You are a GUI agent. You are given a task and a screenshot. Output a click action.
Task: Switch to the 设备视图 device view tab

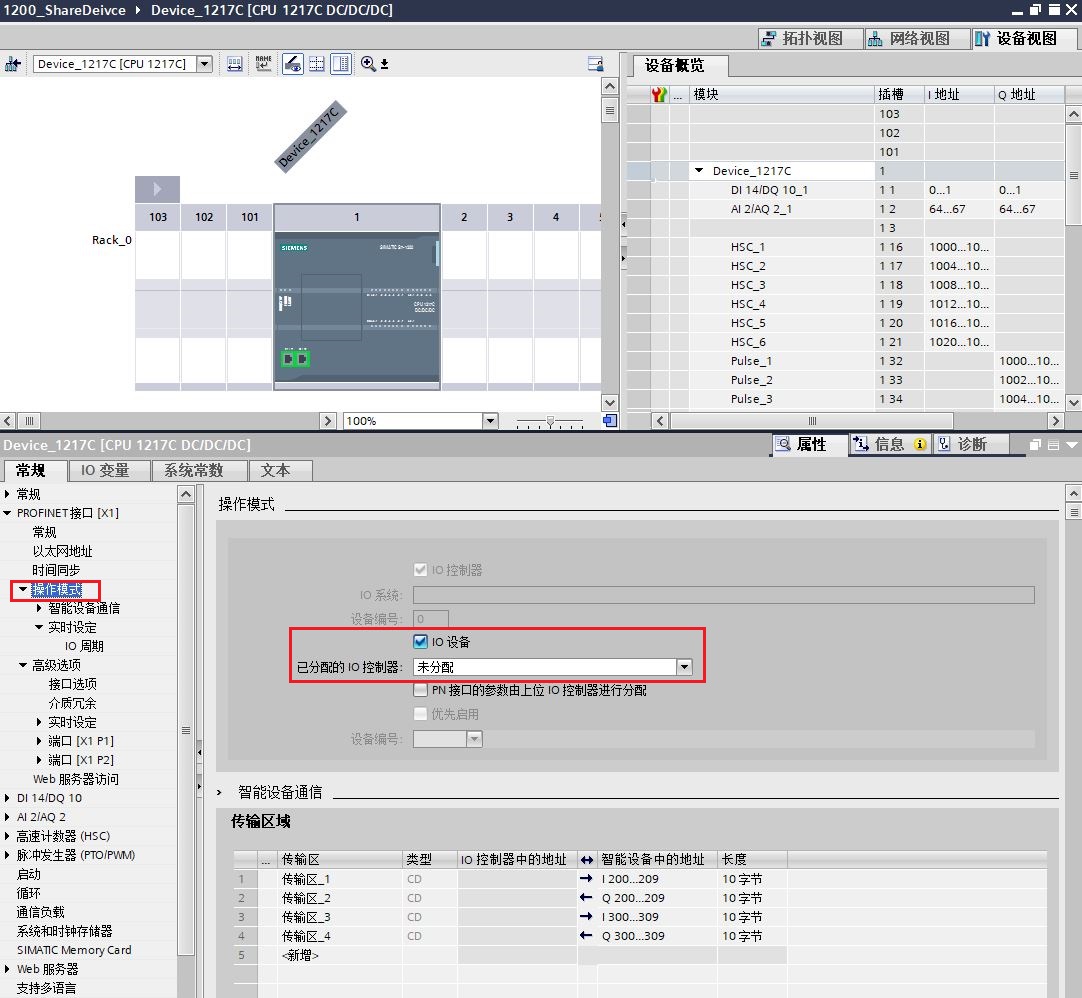coord(1023,39)
